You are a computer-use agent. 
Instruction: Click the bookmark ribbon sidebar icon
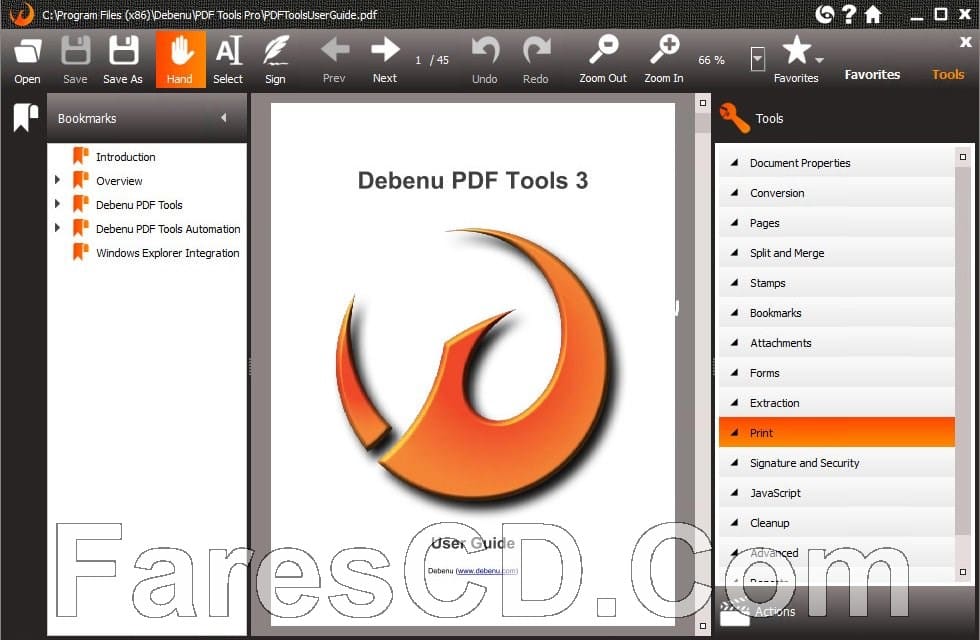click(x=26, y=118)
